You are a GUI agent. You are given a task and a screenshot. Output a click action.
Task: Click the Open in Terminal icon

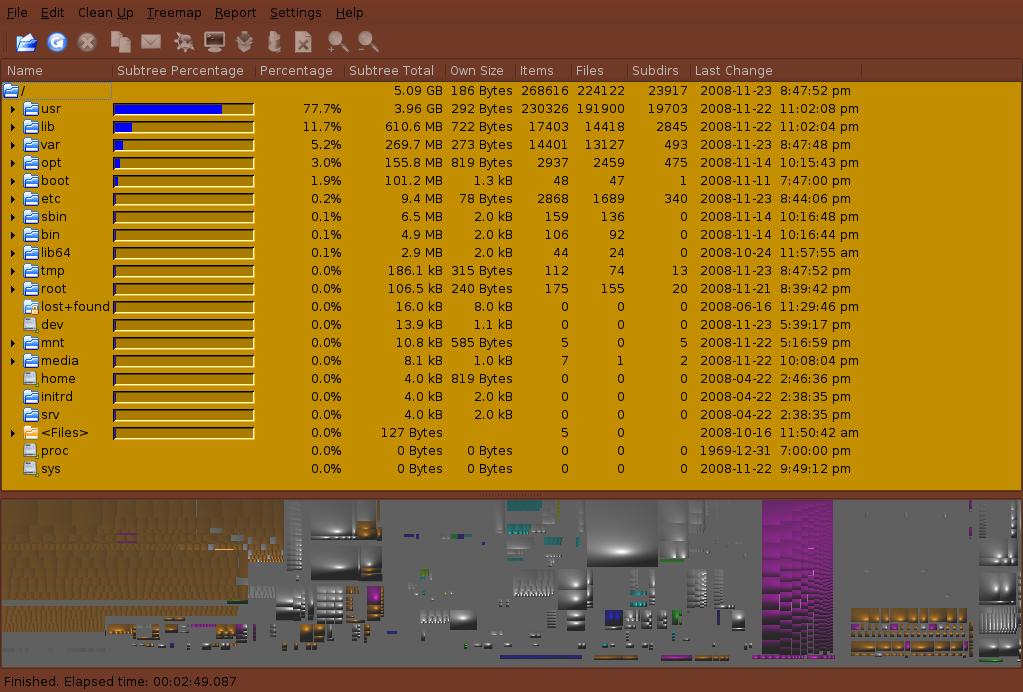point(214,42)
